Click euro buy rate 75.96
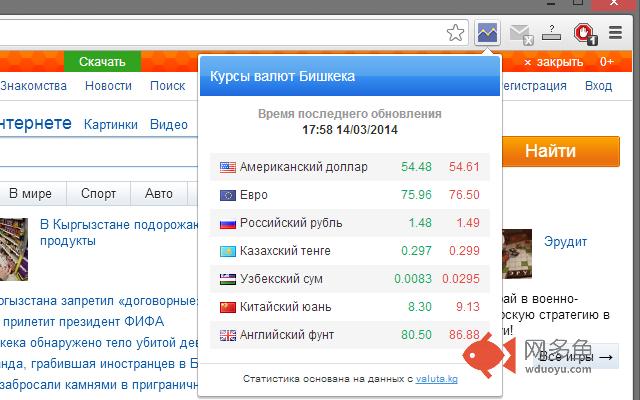The image size is (640, 400). 416,195
